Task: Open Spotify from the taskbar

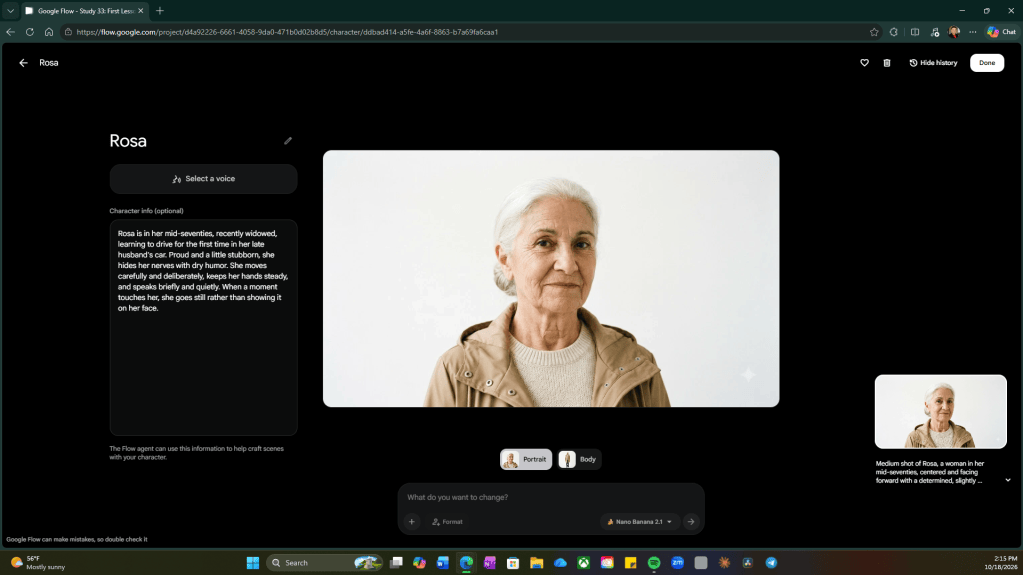Action: (654, 563)
